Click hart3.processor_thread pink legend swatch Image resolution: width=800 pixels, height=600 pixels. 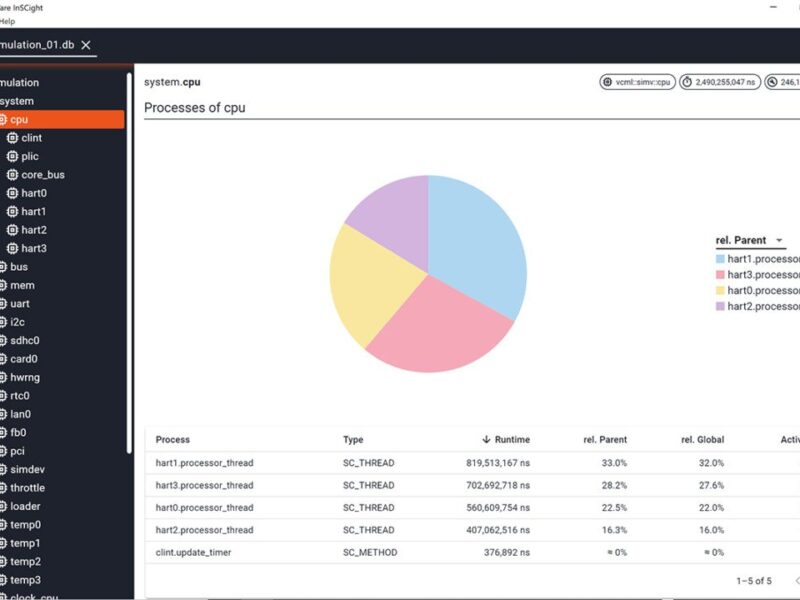[x=720, y=274]
